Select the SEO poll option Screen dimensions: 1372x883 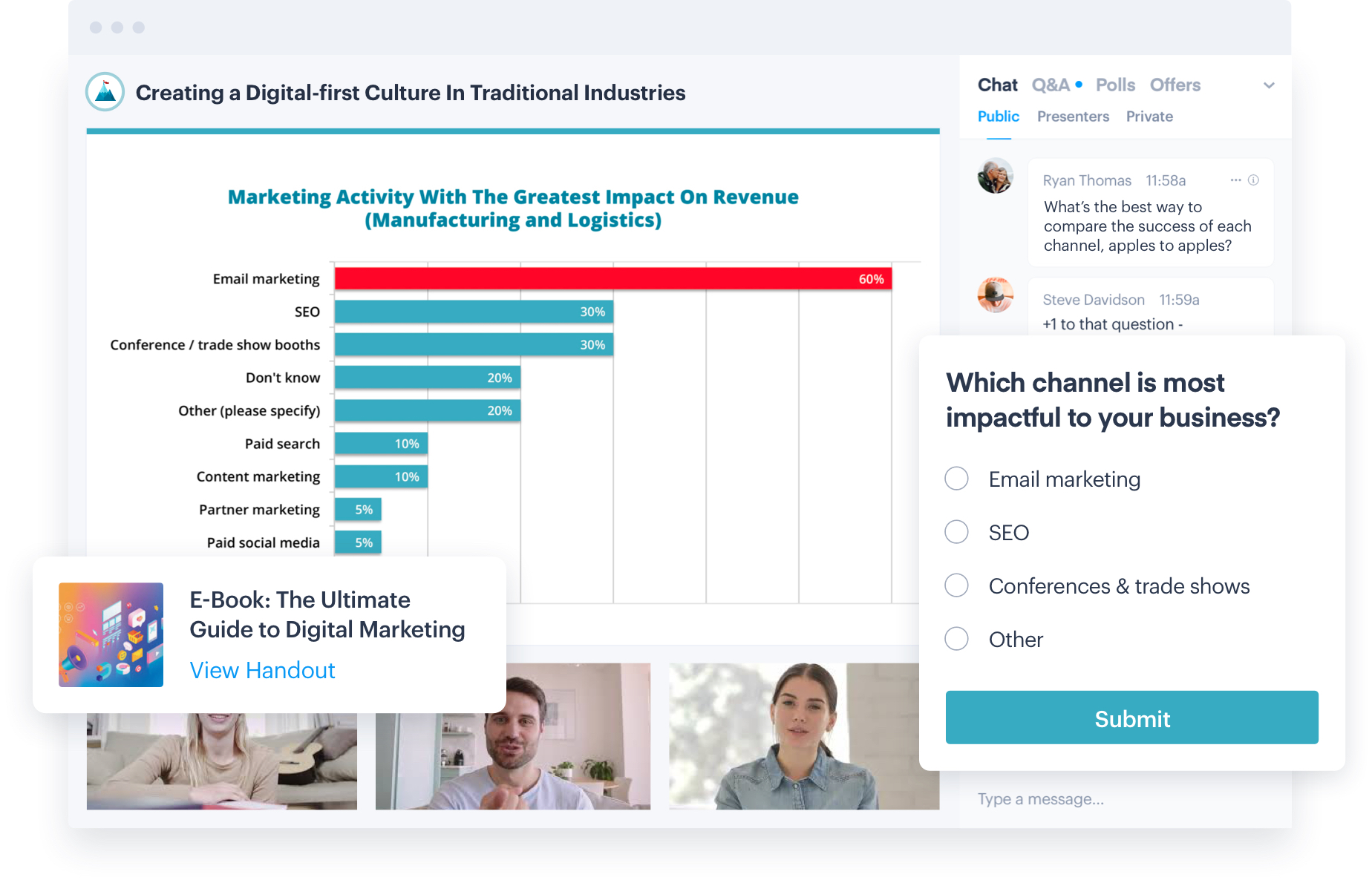[956, 532]
